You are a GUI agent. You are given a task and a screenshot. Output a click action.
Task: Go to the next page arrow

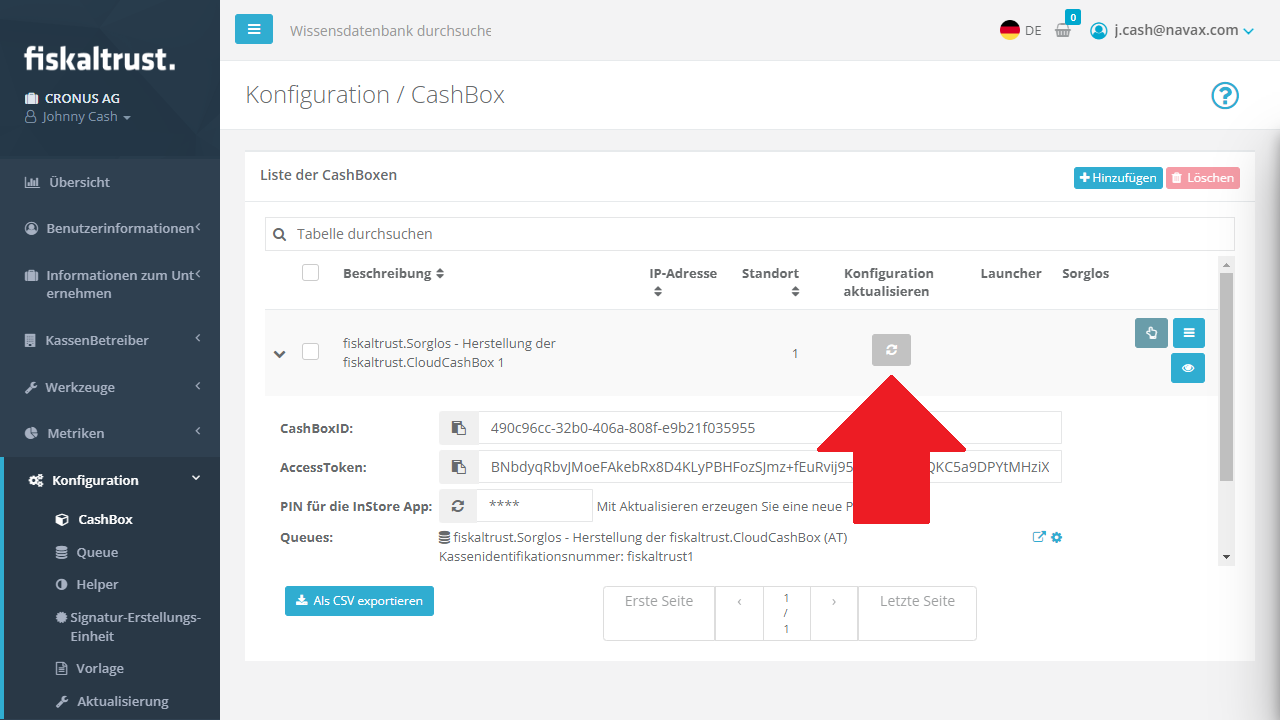834,613
